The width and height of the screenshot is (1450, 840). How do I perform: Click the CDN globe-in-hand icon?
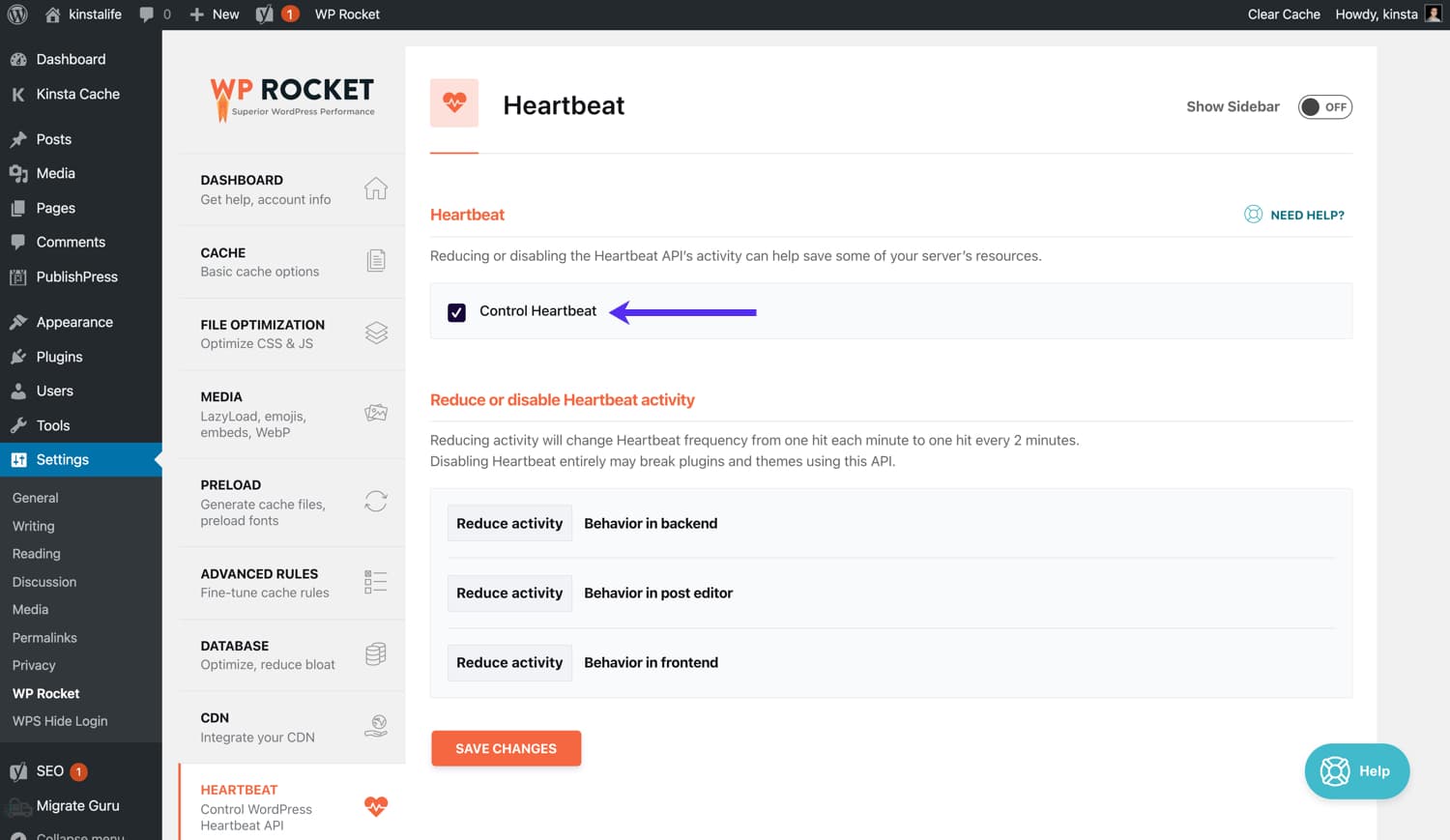point(376,726)
